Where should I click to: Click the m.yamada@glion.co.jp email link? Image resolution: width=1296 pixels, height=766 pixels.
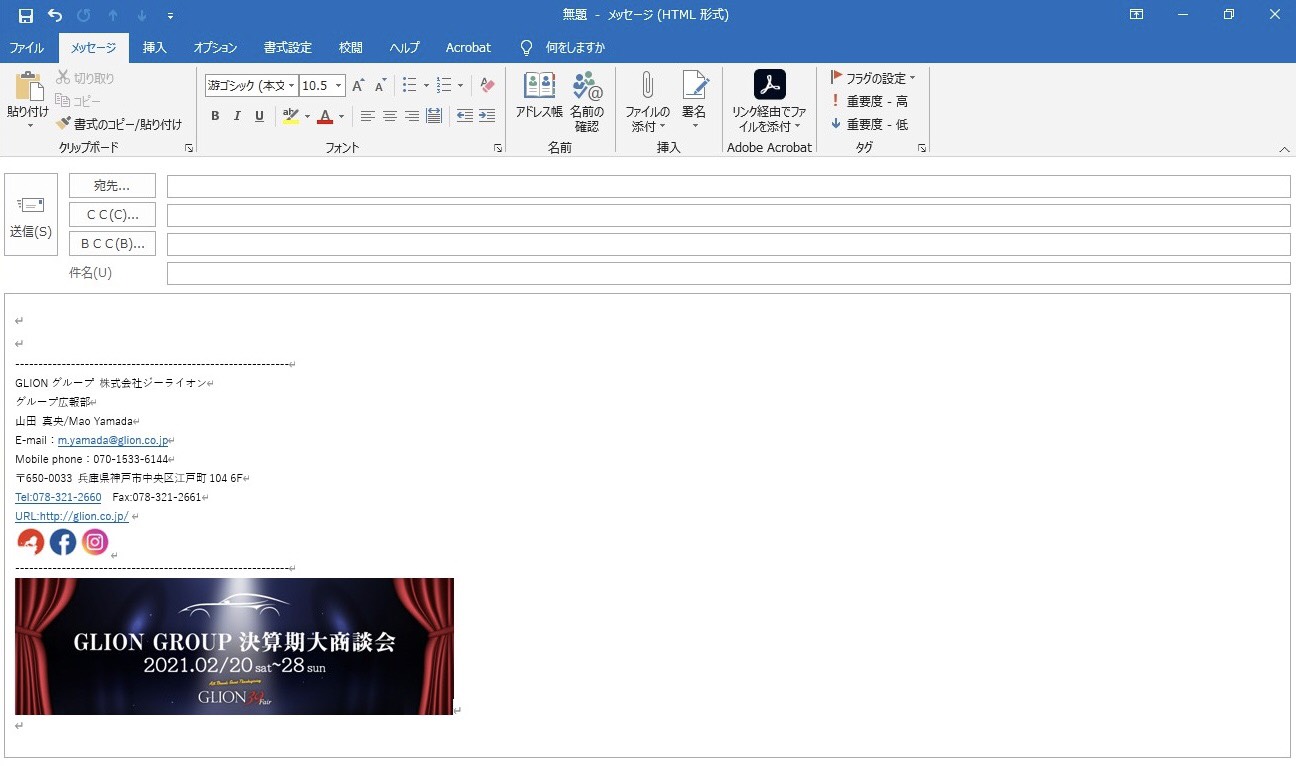click(x=114, y=440)
